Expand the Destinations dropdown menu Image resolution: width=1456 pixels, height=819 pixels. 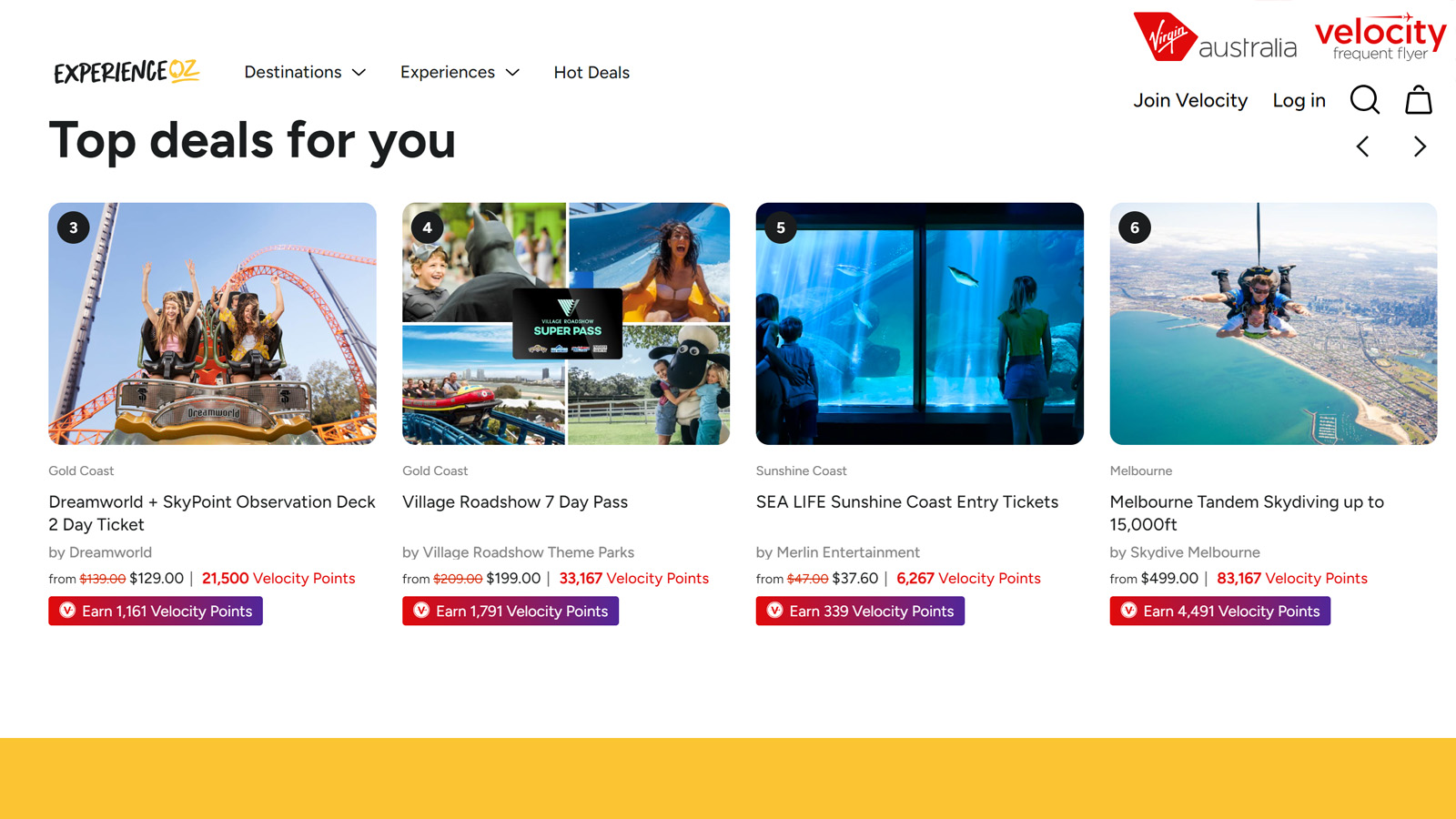pyautogui.click(x=305, y=72)
